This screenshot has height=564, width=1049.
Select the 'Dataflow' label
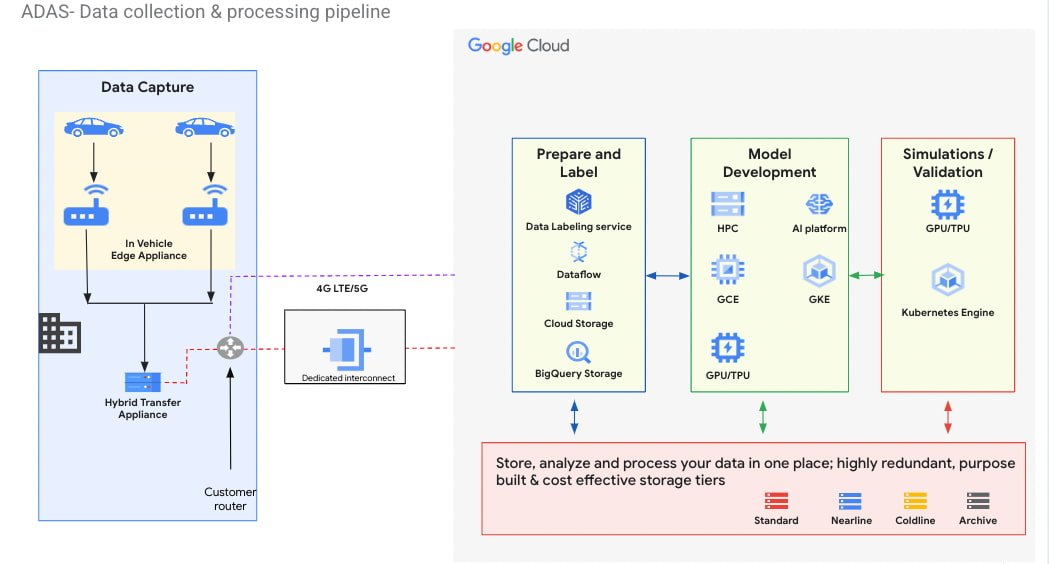(579, 274)
